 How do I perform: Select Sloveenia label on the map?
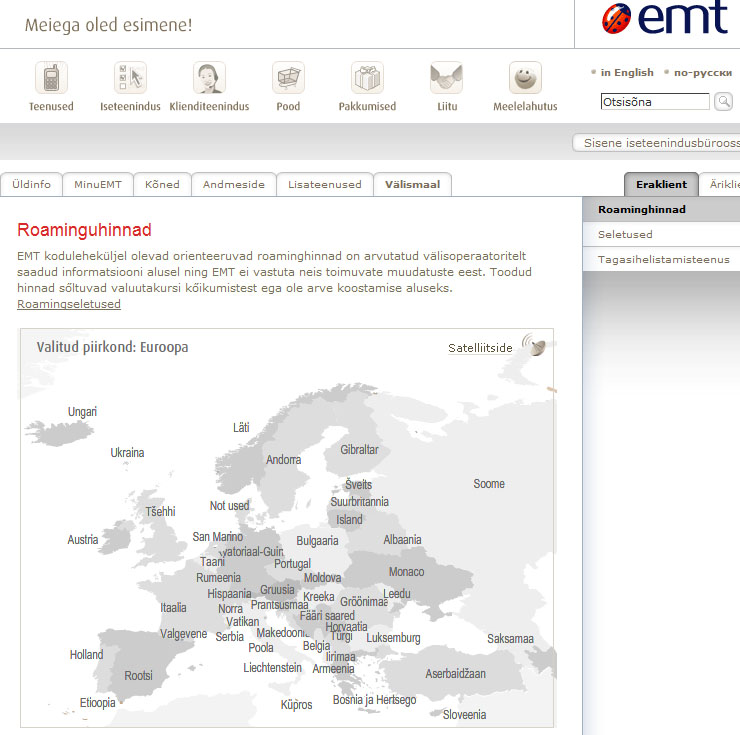pos(464,715)
